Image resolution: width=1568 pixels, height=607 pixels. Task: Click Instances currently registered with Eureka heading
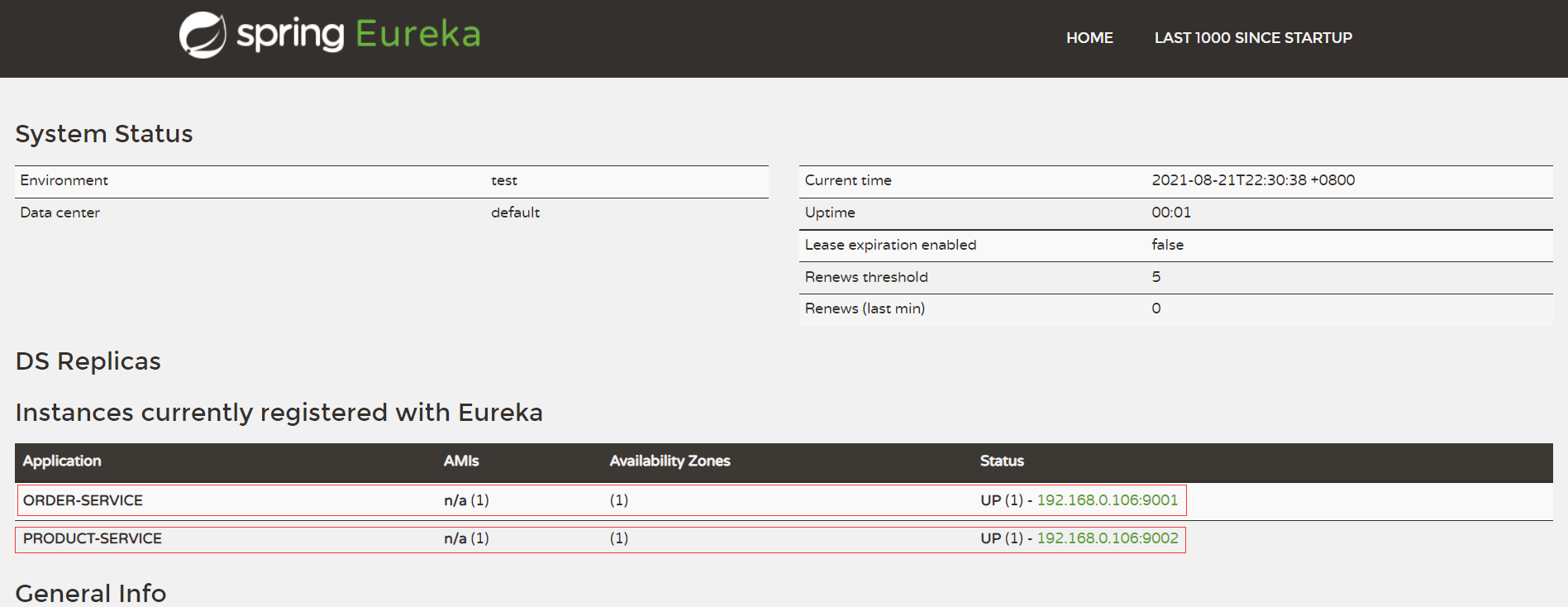click(279, 413)
